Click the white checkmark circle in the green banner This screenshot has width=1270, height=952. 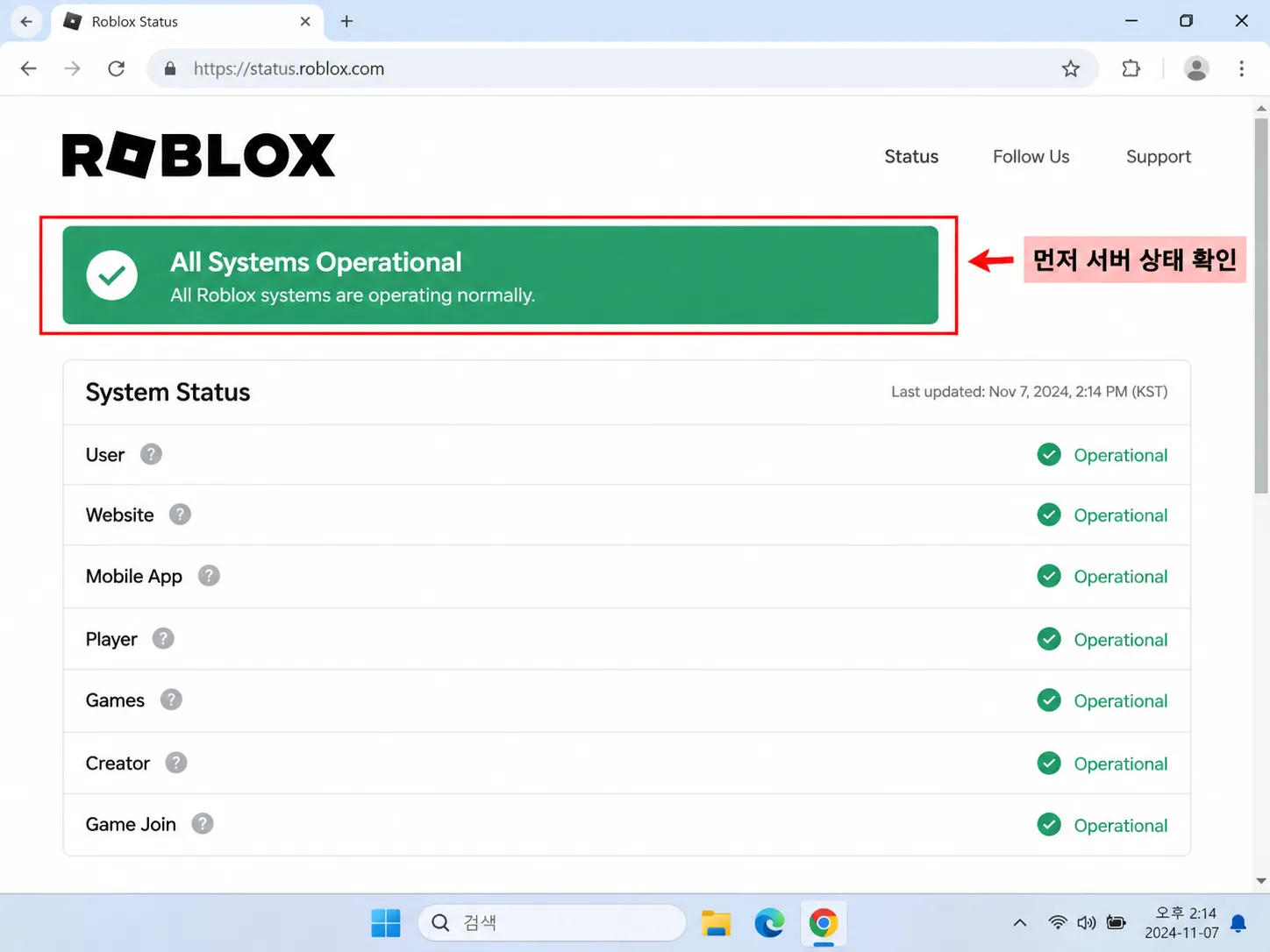(x=112, y=275)
